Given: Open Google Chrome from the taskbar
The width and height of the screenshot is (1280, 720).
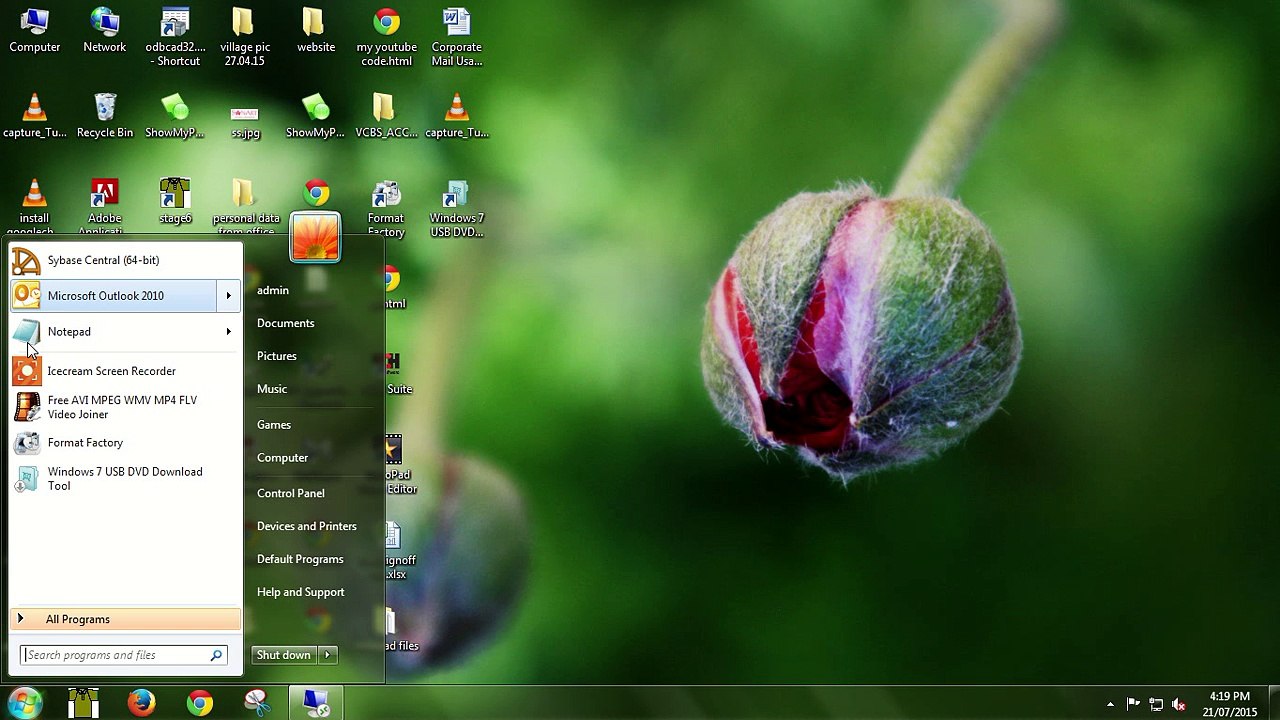Looking at the screenshot, I should click(x=200, y=703).
